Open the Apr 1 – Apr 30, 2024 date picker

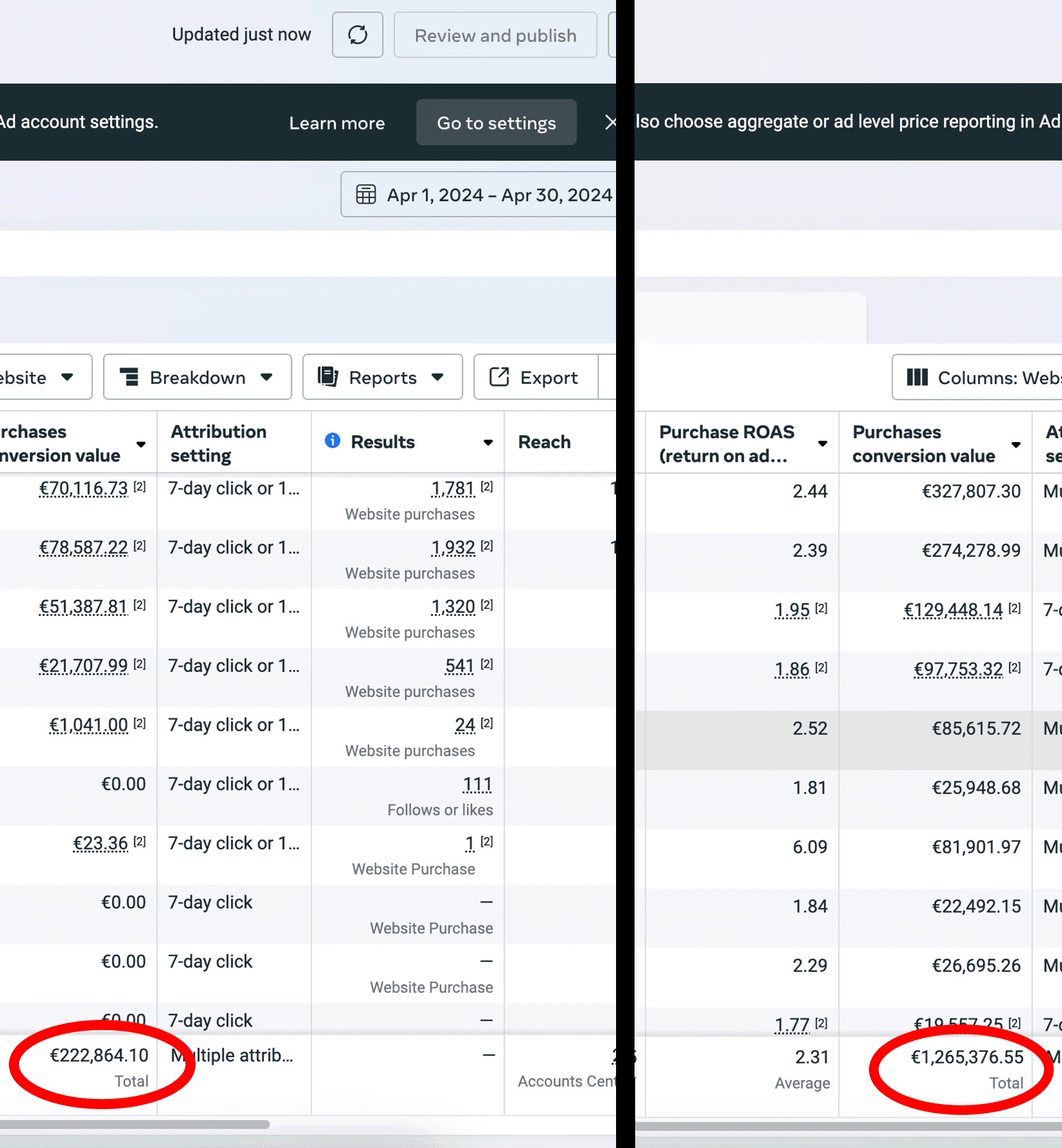click(x=478, y=194)
